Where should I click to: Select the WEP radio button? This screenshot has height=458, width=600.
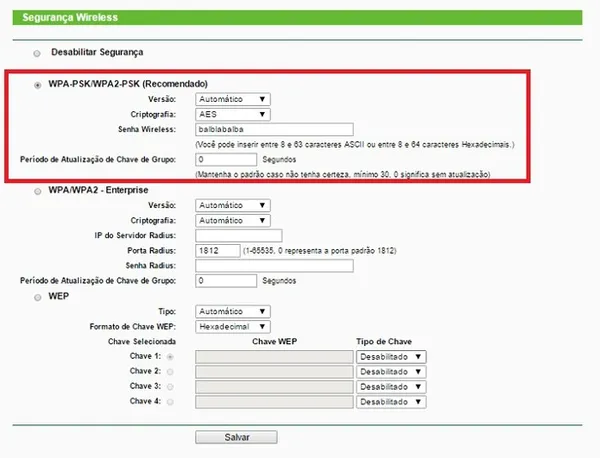[x=38, y=298]
